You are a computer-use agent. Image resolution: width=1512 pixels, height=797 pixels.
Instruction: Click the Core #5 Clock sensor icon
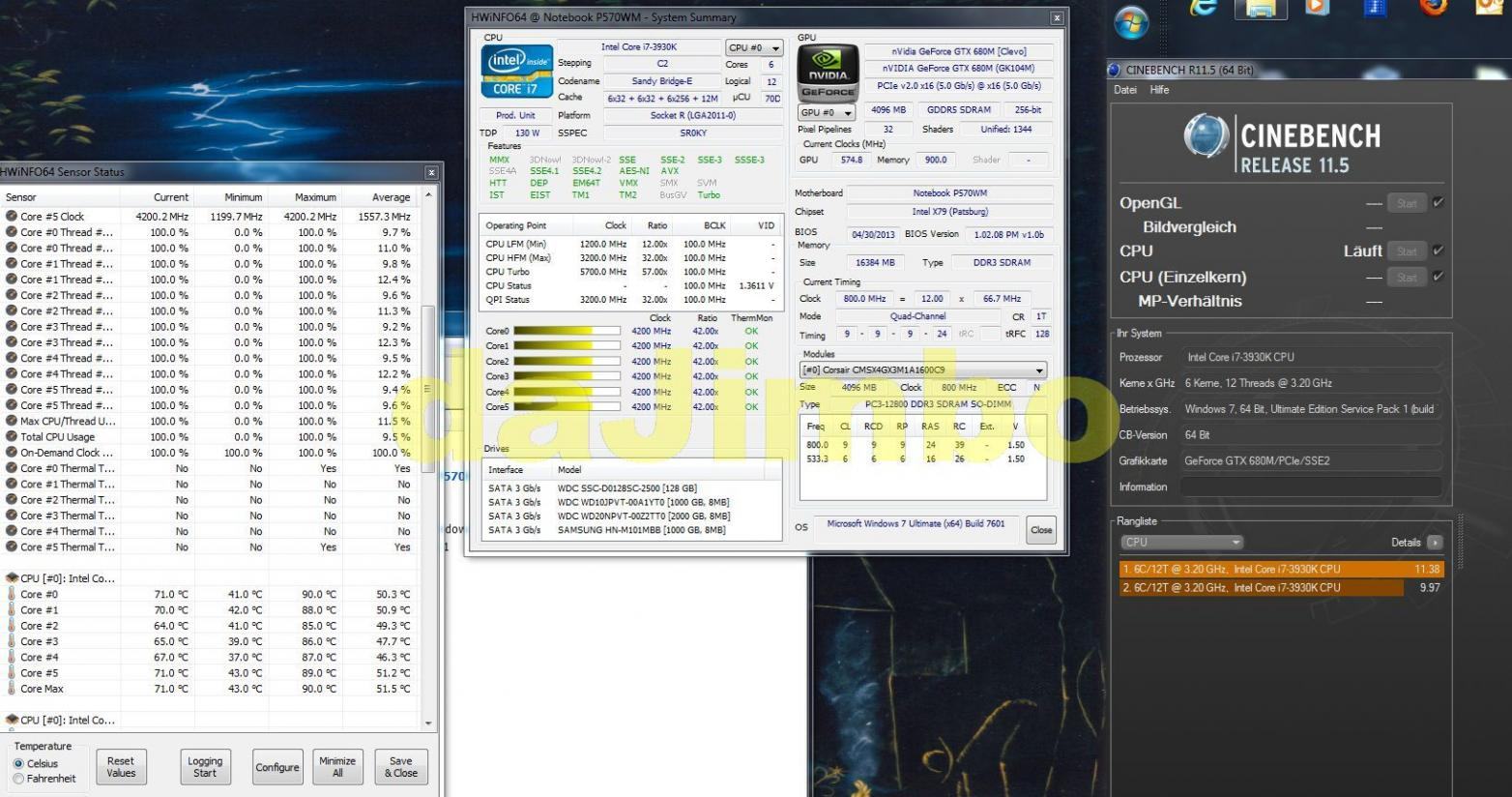pos(12,217)
